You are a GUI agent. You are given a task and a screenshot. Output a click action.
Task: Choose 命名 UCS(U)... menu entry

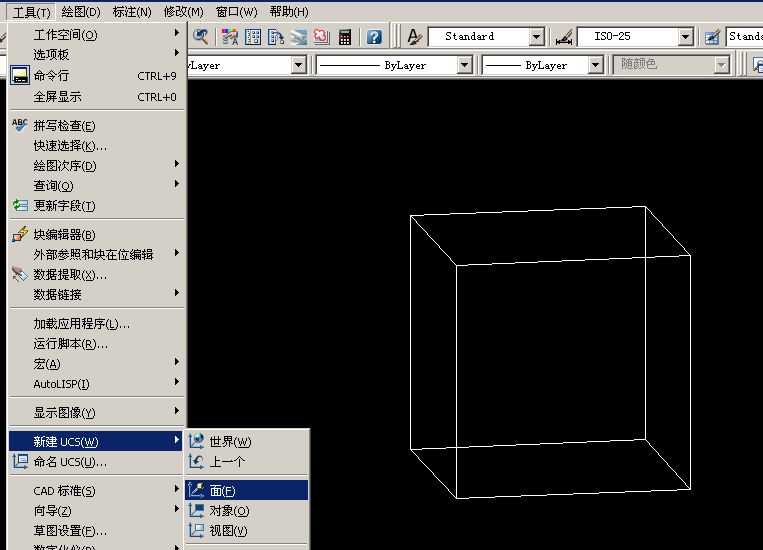coord(97,461)
